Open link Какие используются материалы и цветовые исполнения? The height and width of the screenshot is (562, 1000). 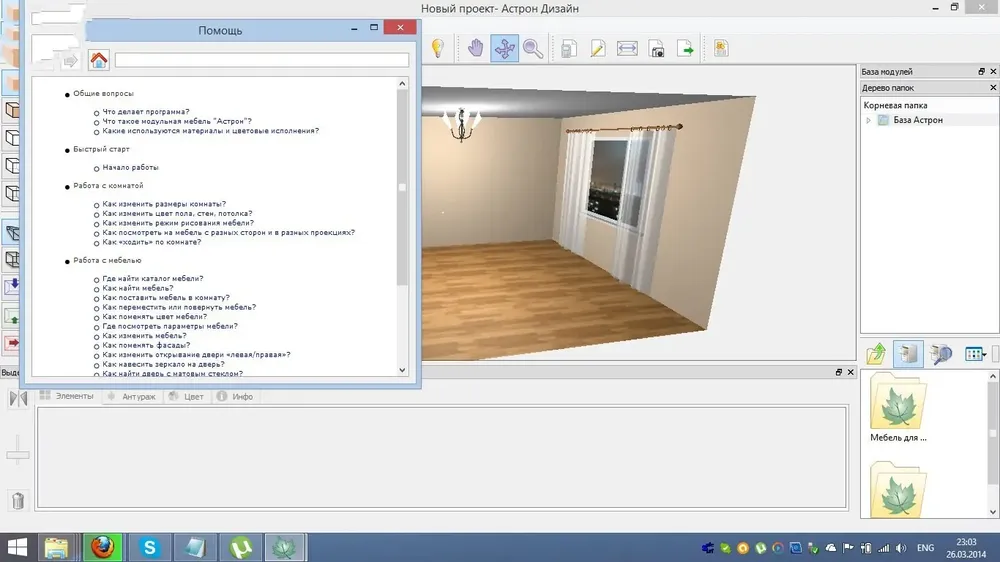(210, 131)
